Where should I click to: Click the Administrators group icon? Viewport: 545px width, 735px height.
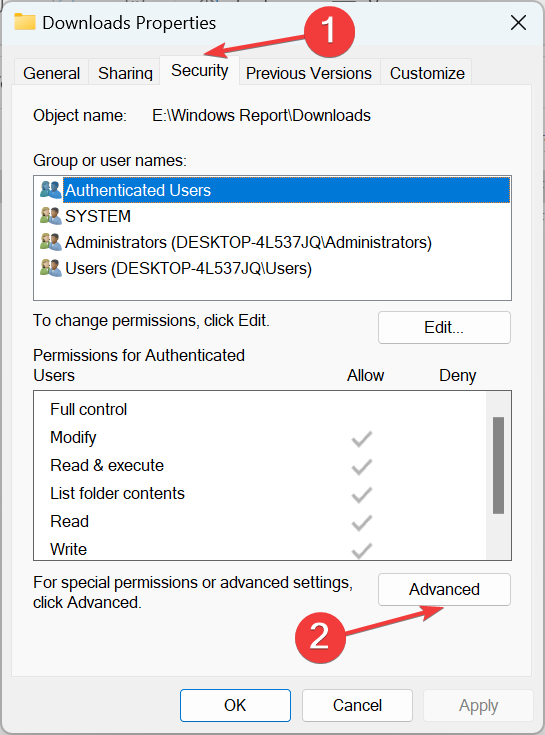(51, 242)
